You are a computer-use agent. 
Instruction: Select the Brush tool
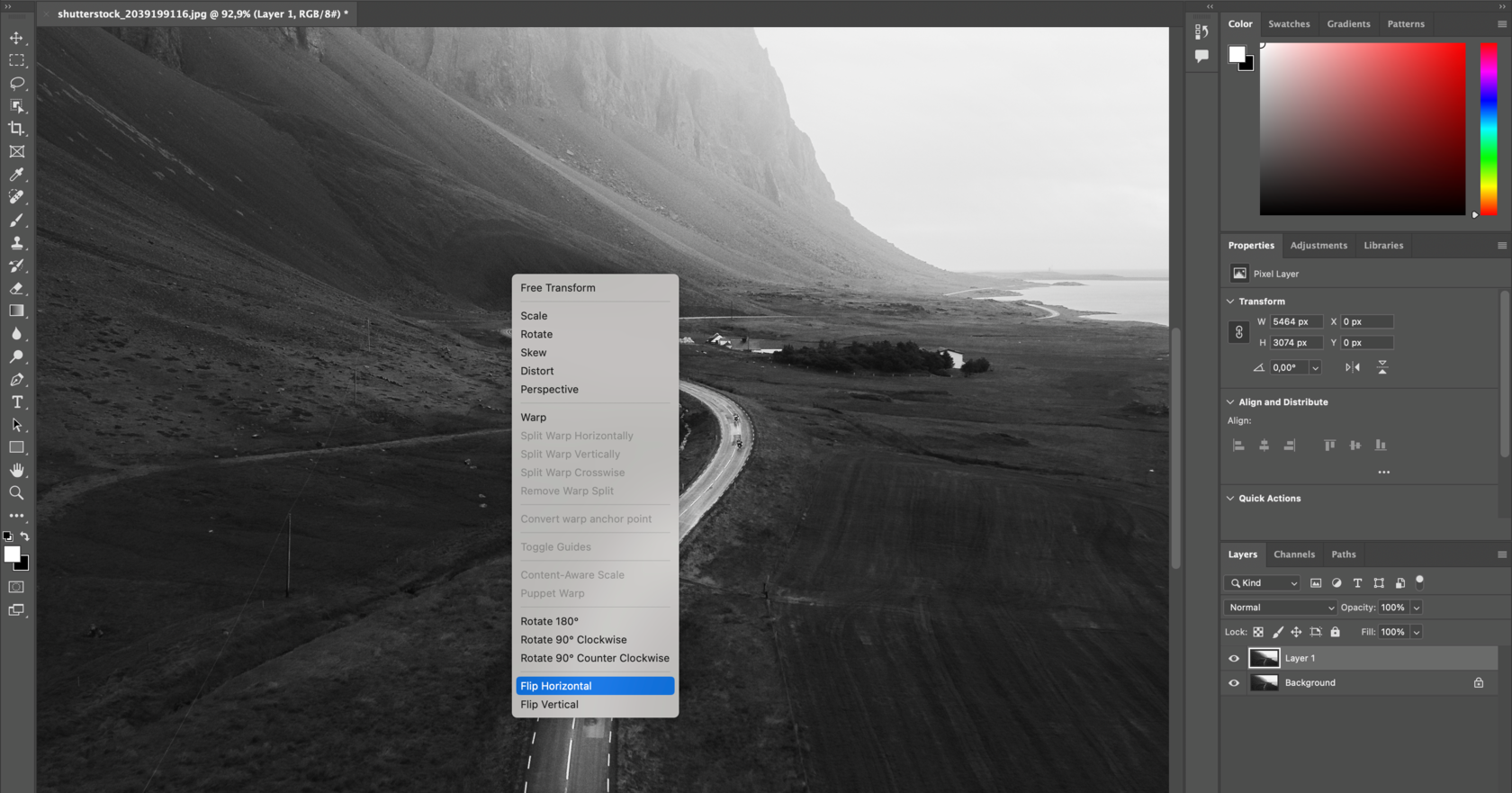16,220
